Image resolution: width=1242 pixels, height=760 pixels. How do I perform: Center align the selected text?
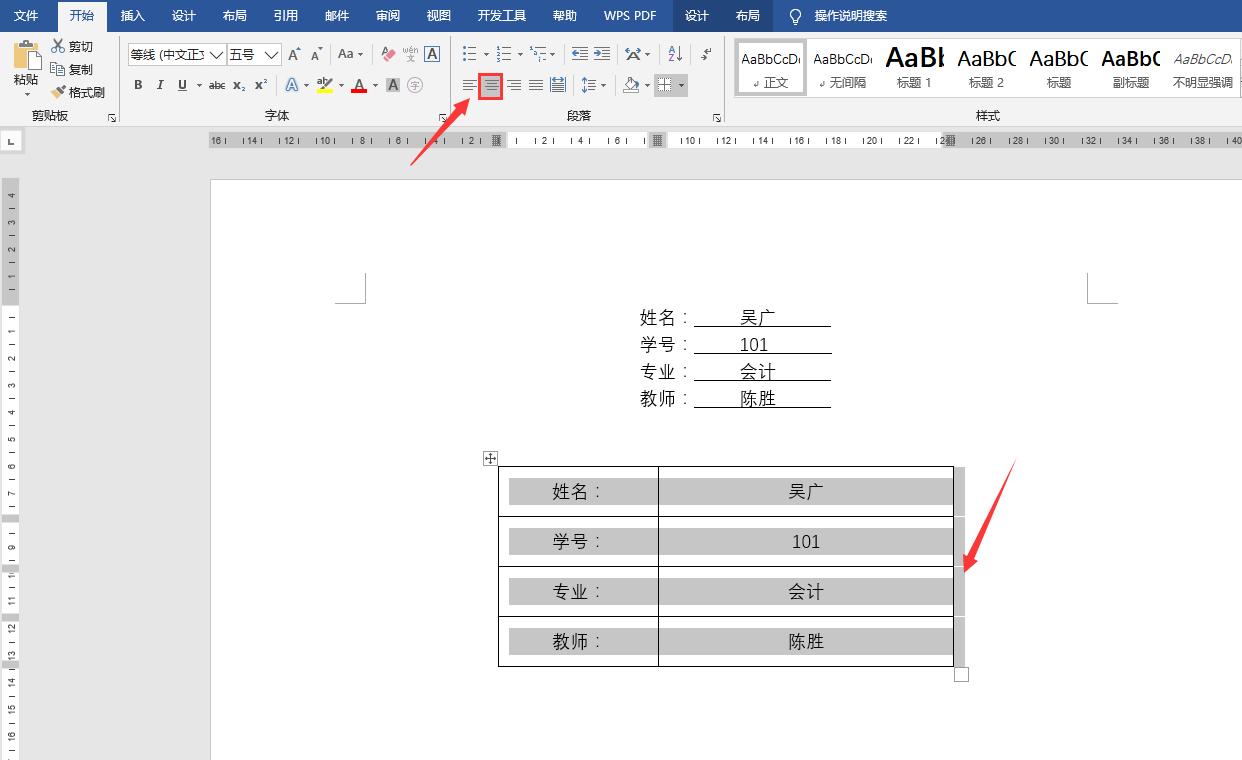(x=489, y=85)
